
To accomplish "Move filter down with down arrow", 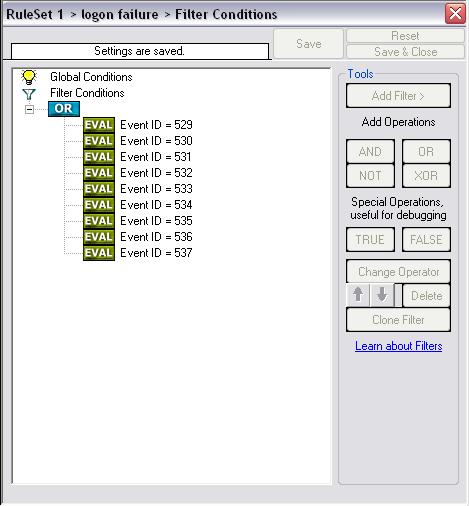I will pyautogui.click(x=382, y=295).
